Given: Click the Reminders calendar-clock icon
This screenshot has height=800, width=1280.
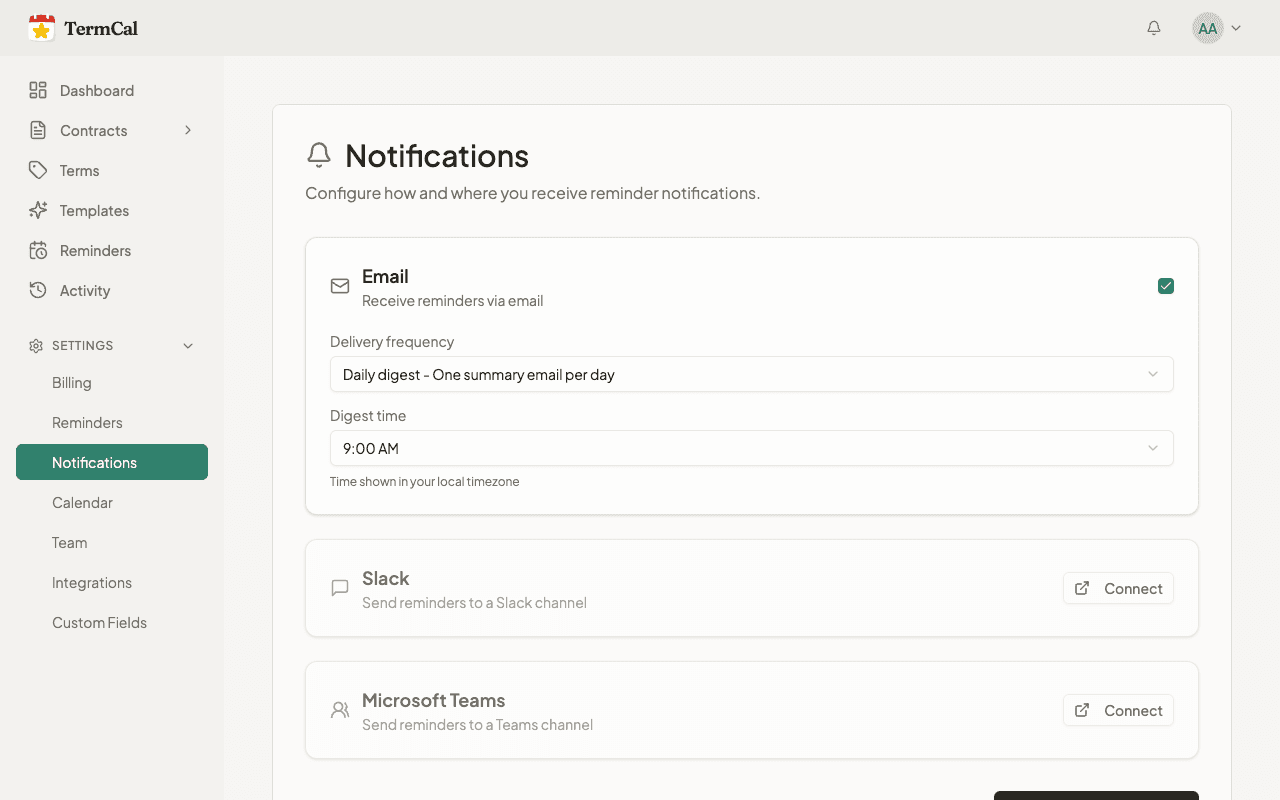Looking at the screenshot, I should click(x=38, y=251).
